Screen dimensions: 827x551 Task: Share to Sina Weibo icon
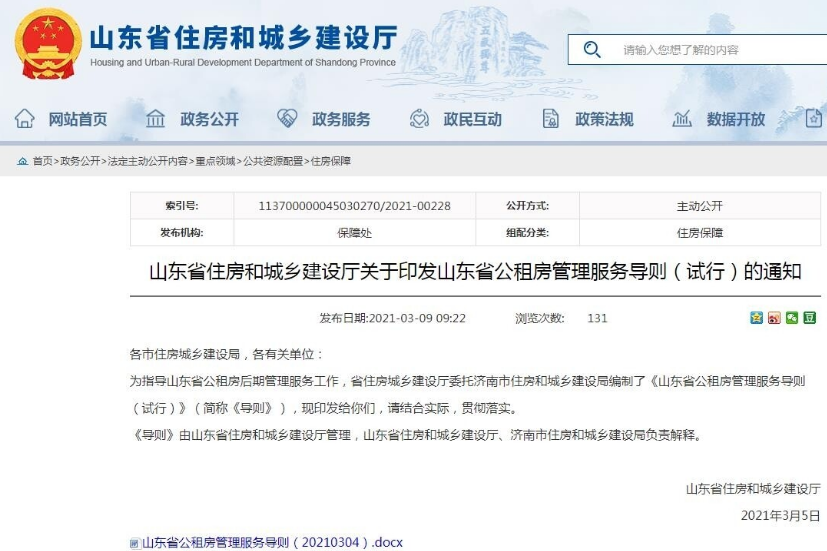pos(774,317)
